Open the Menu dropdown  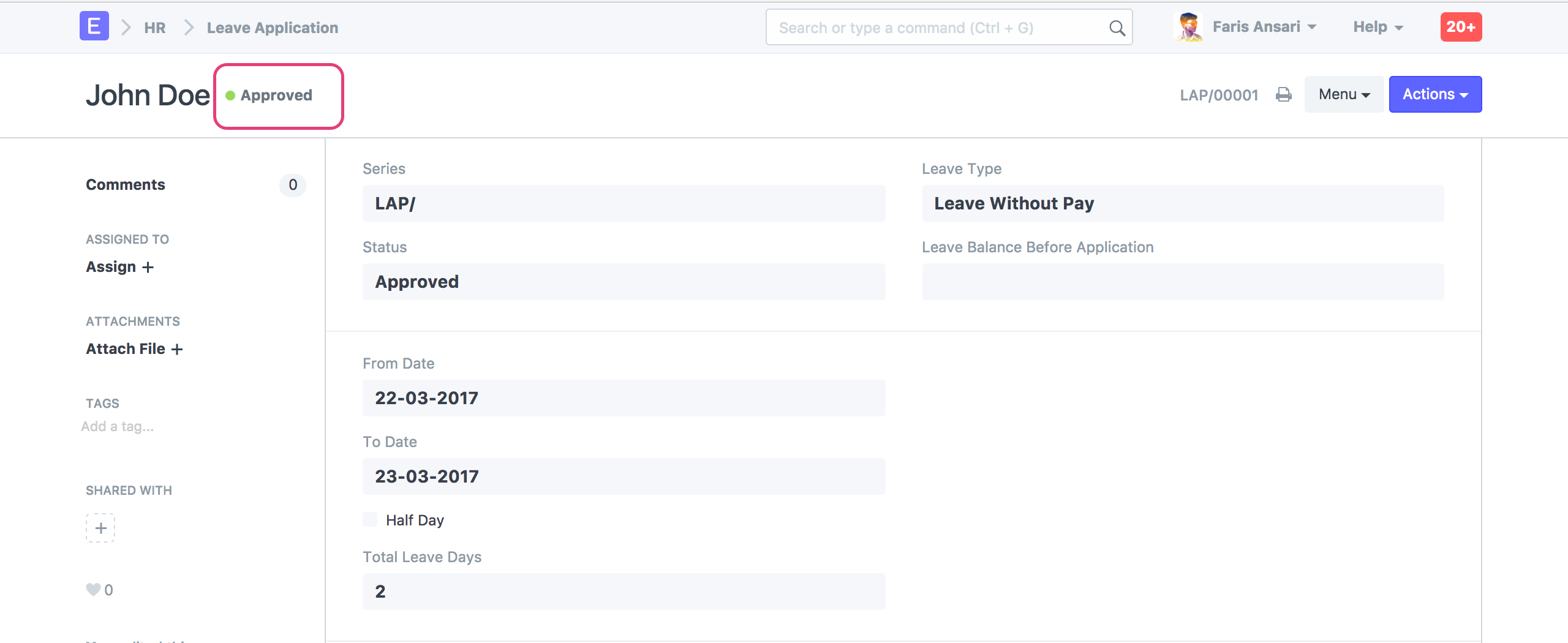pos(1344,94)
